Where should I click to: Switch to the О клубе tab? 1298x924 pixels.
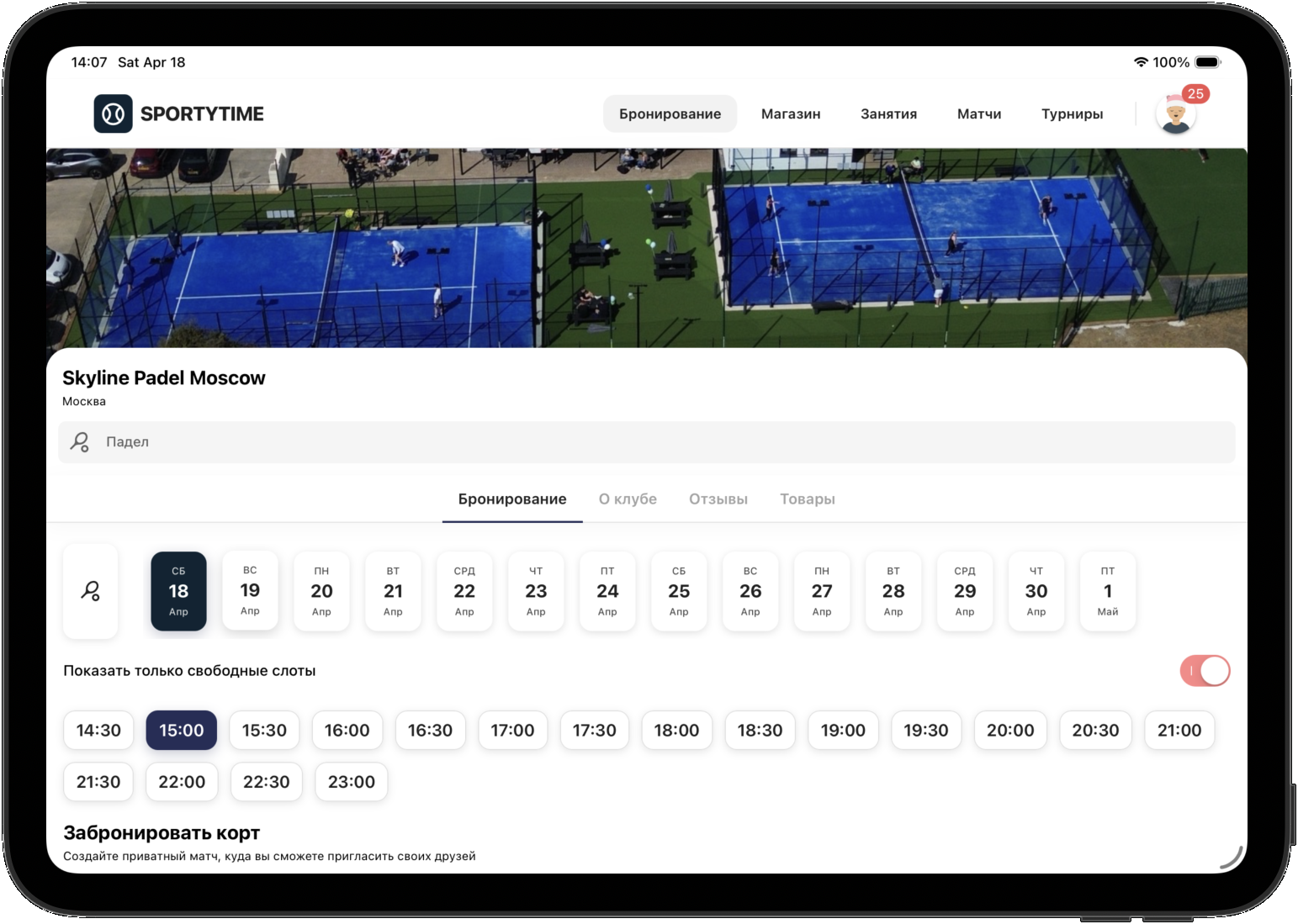(x=628, y=499)
